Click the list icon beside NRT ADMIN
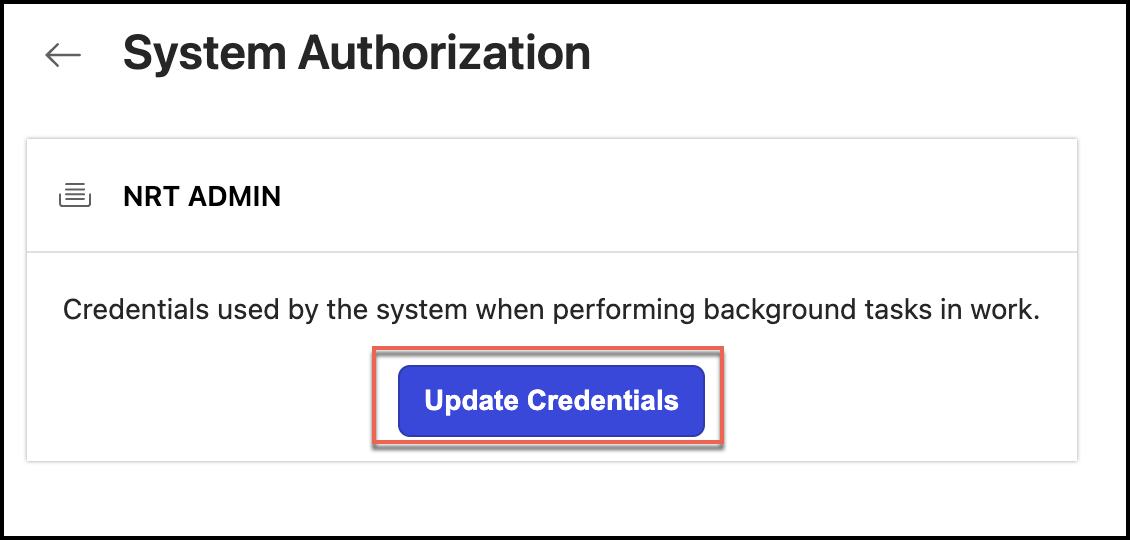 pos(75,196)
